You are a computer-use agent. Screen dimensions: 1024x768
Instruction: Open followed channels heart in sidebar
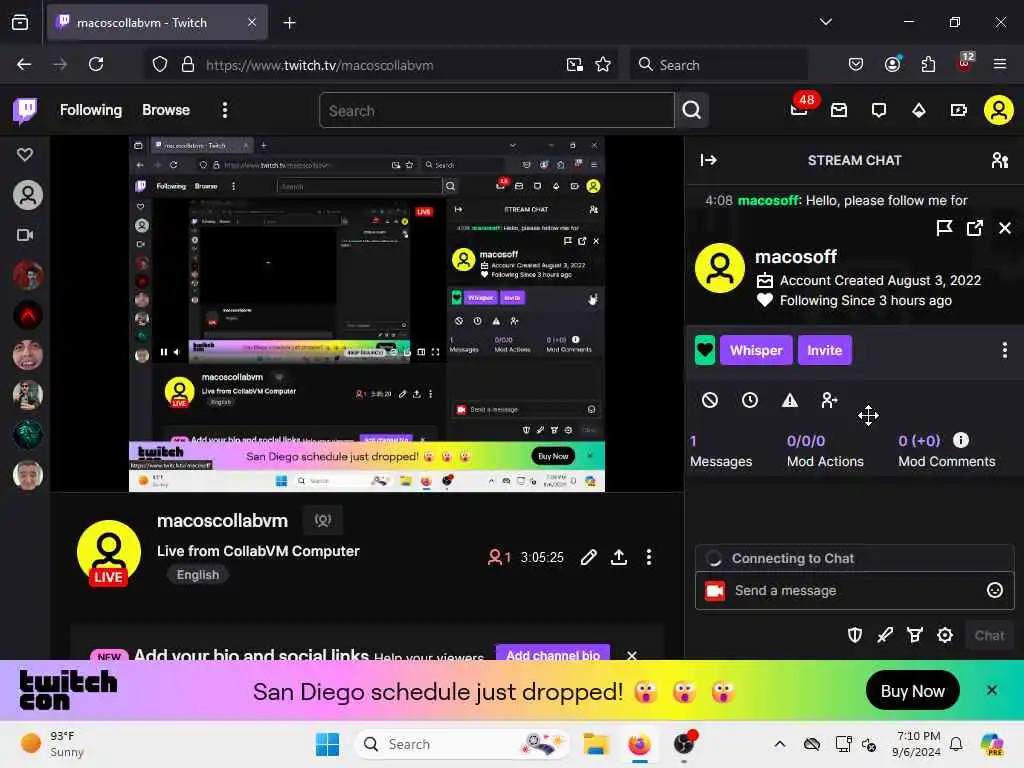(25, 154)
